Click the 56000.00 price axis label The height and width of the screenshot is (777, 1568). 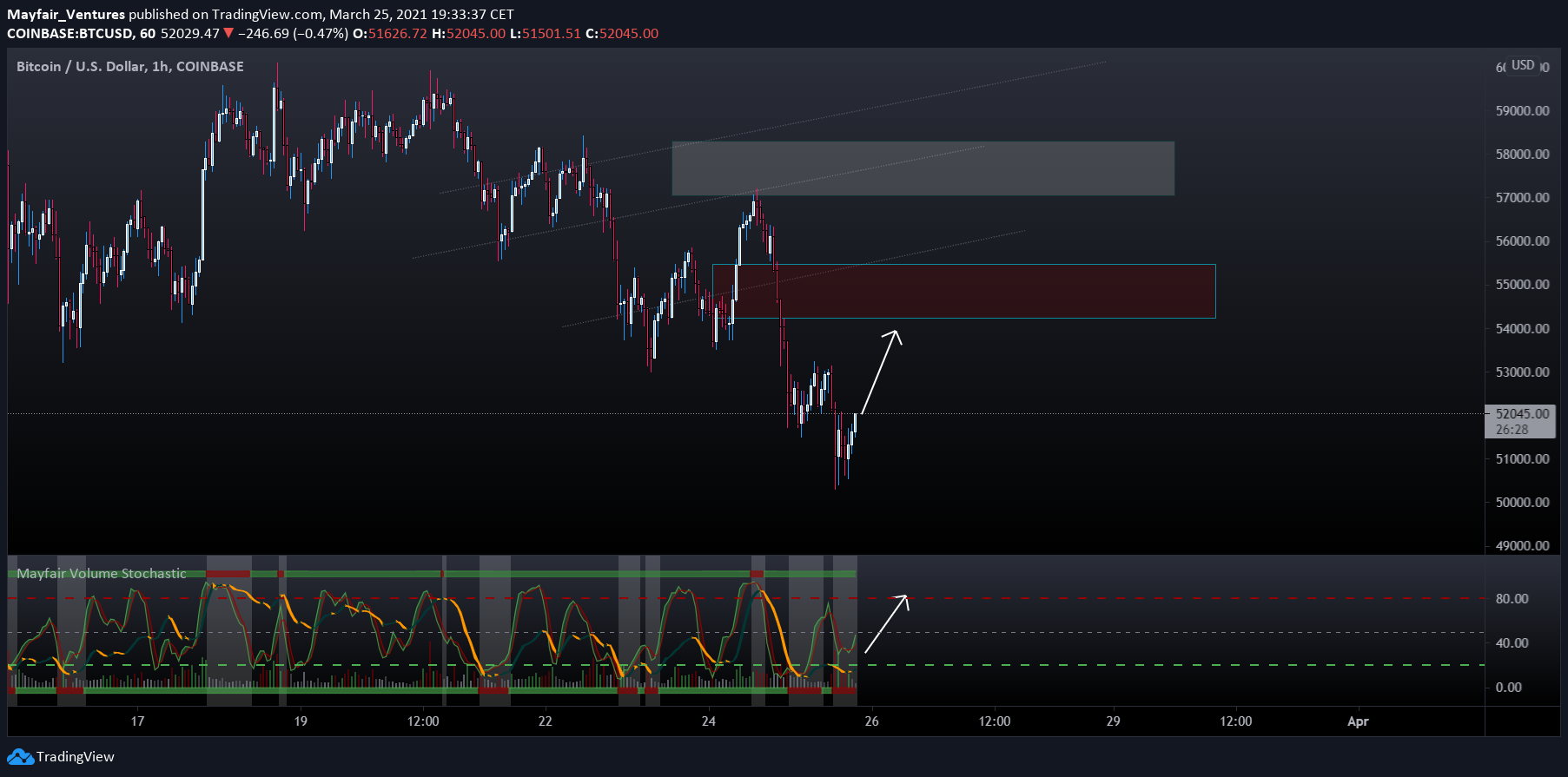coord(1522,241)
